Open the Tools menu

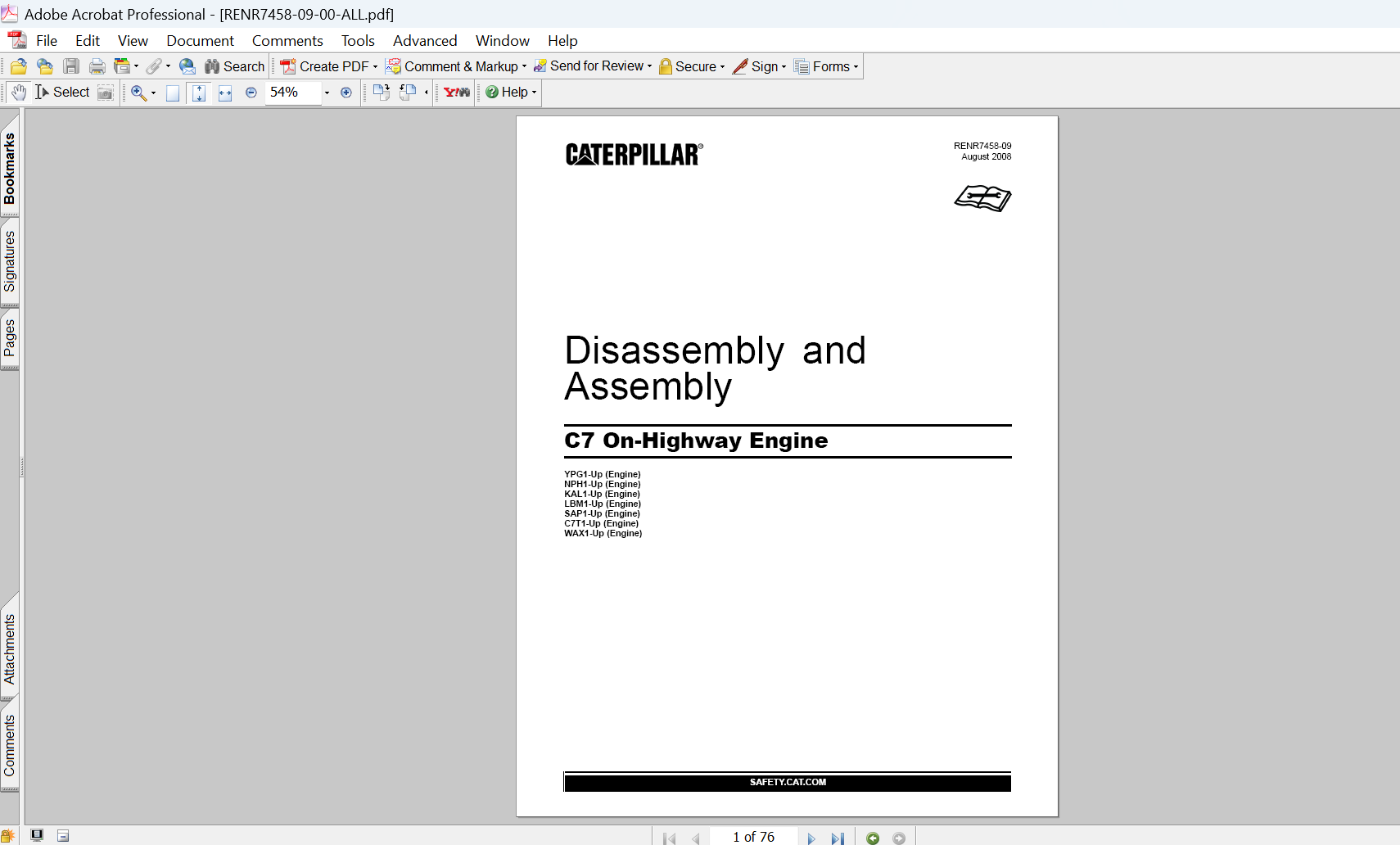[x=358, y=41]
